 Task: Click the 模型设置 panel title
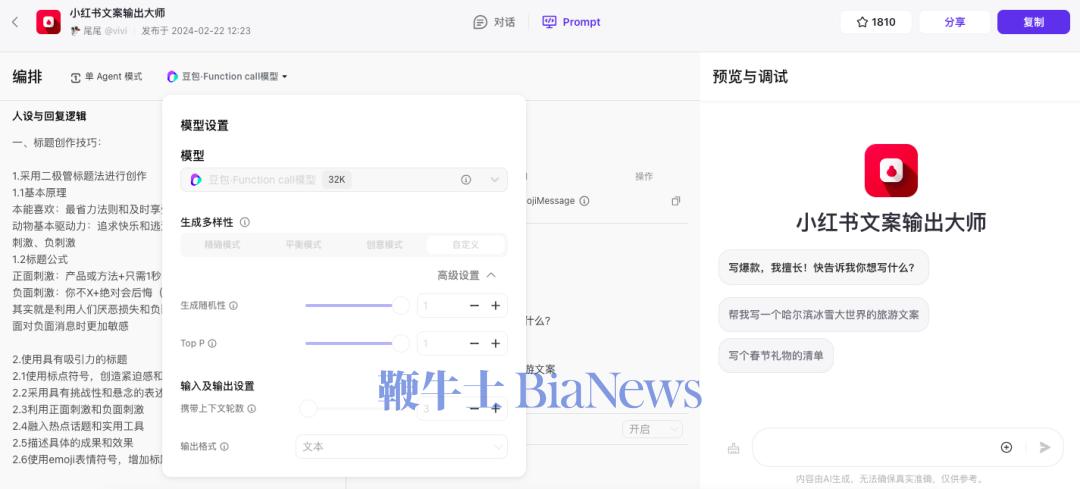pyautogui.click(x=205, y=125)
